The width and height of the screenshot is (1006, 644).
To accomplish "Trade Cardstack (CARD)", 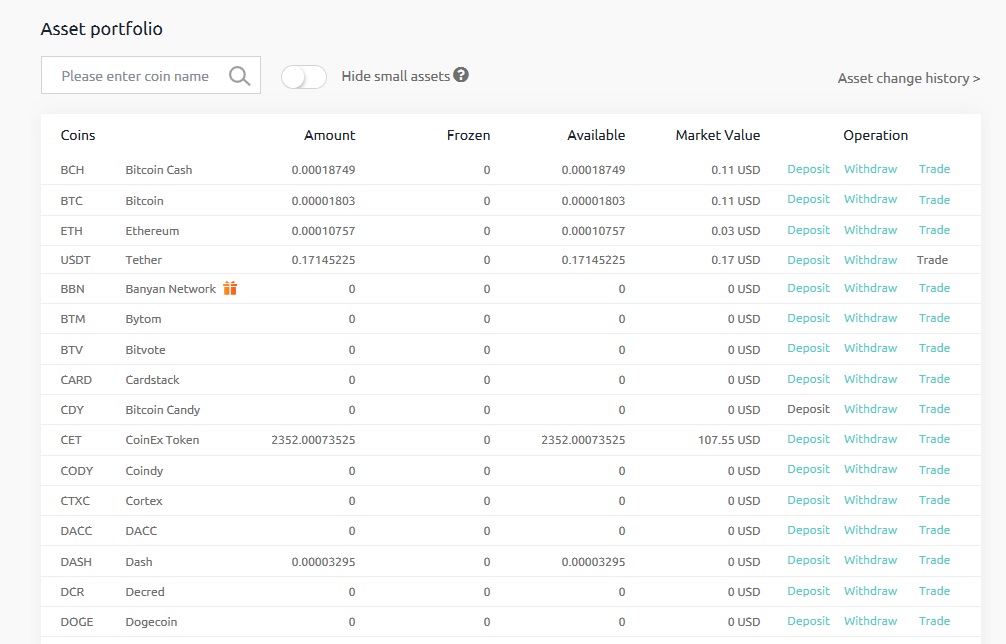I will coord(934,379).
